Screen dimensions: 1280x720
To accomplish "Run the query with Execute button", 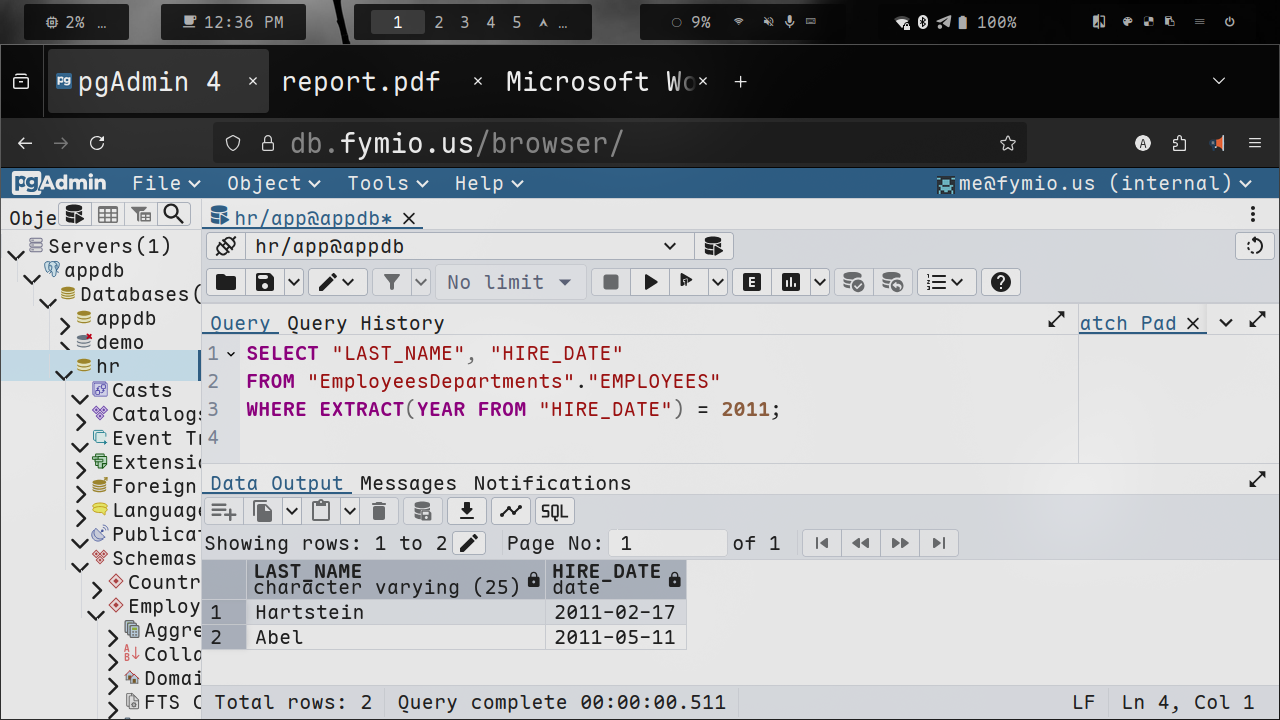I will tap(650, 283).
